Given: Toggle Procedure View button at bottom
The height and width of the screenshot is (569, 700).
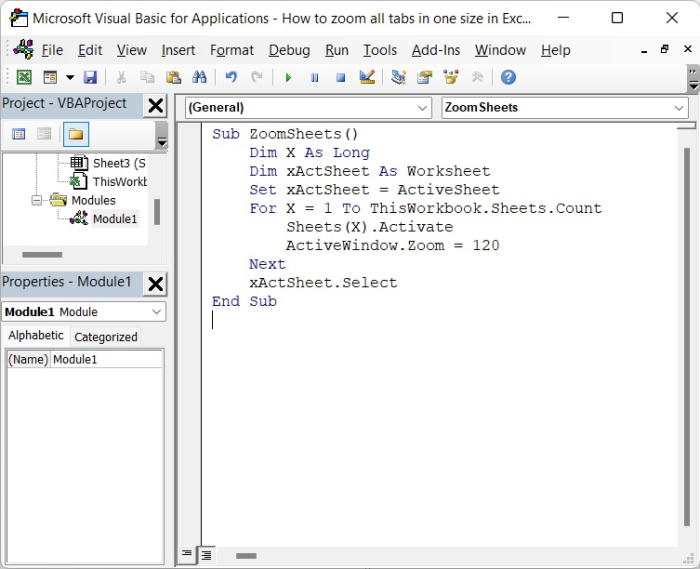Looking at the screenshot, I should click(x=187, y=554).
